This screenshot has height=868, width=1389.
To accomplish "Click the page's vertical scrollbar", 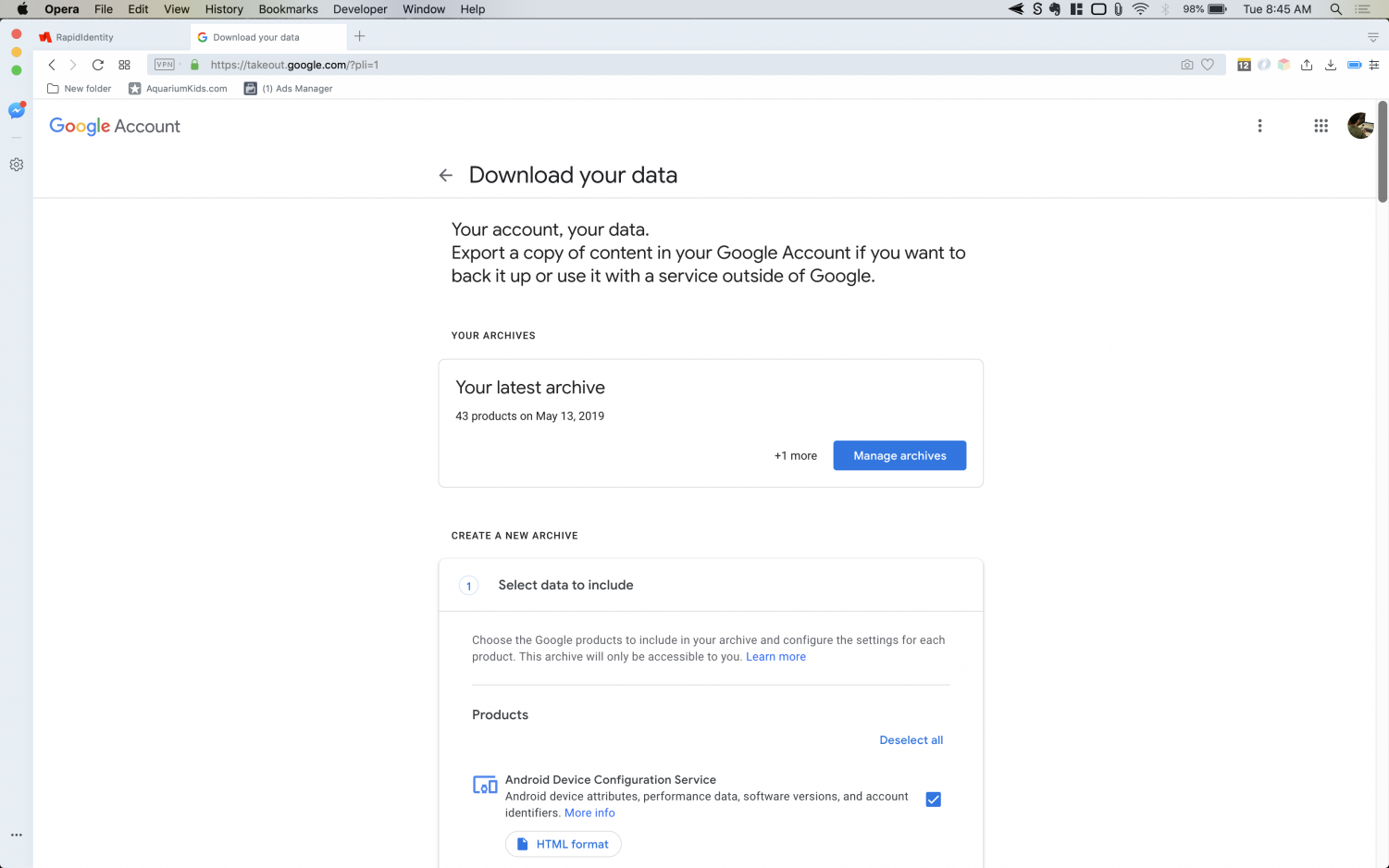I will point(1383,153).
